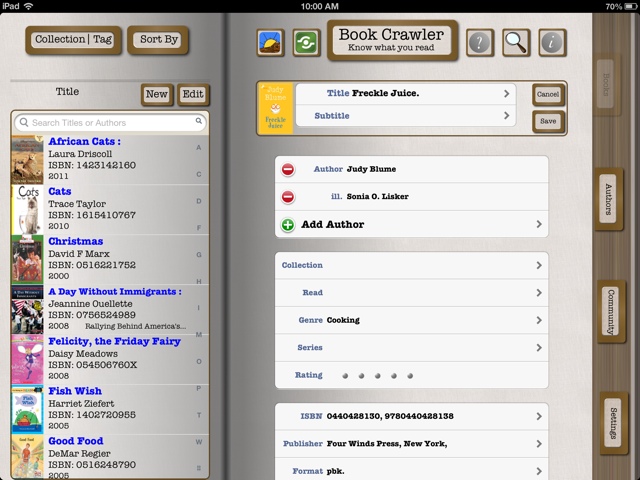This screenshot has height=480, width=640.
Task: Expand the Read row
Action: click(x=411, y=293)
